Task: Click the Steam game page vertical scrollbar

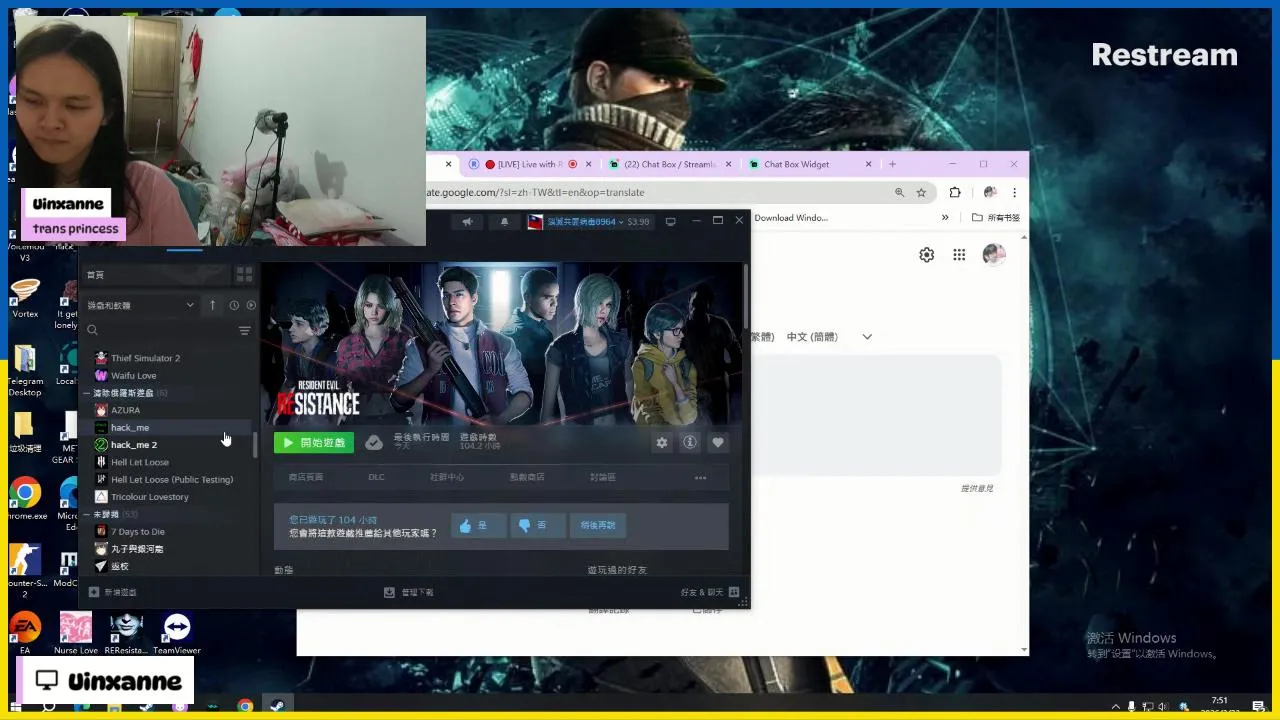Action: click(x=746, y=297)
